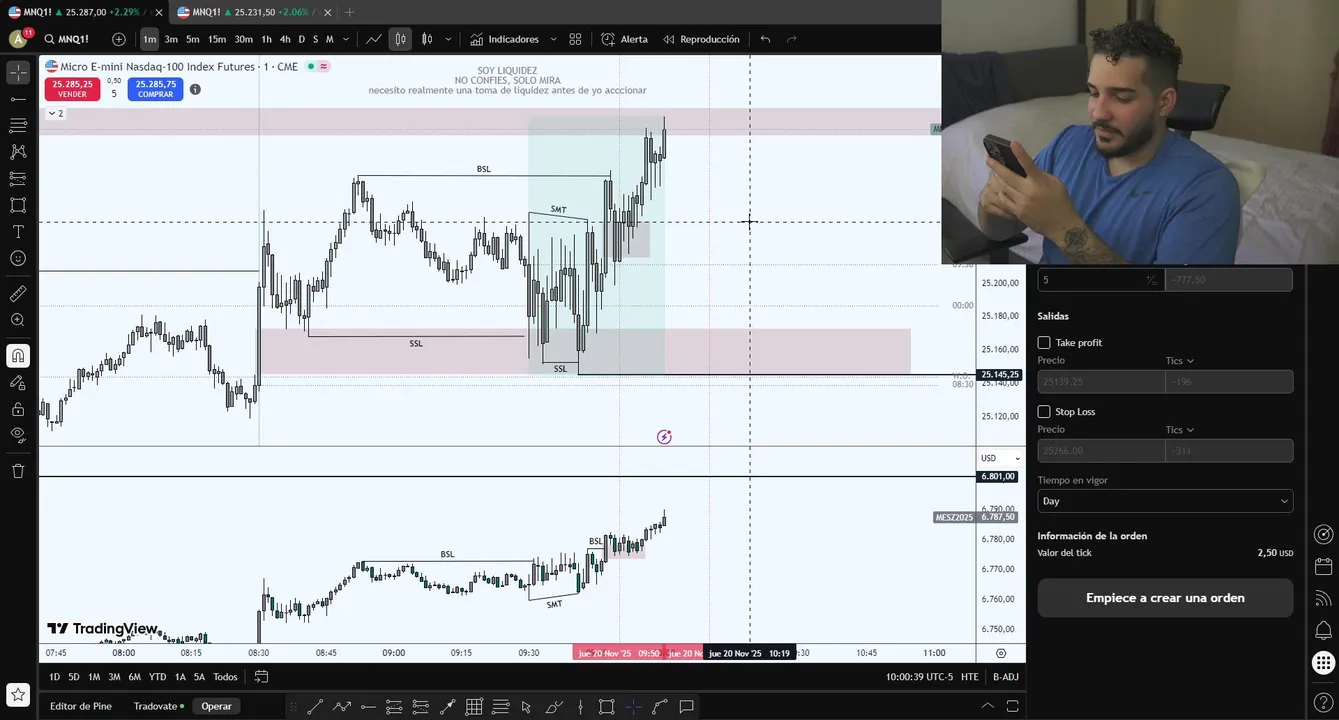Image resolution: width=1339 pixels, height=720 pixels.
Task: Open the alerts bell icon in right sidebar
Action: coord(1323,629)
